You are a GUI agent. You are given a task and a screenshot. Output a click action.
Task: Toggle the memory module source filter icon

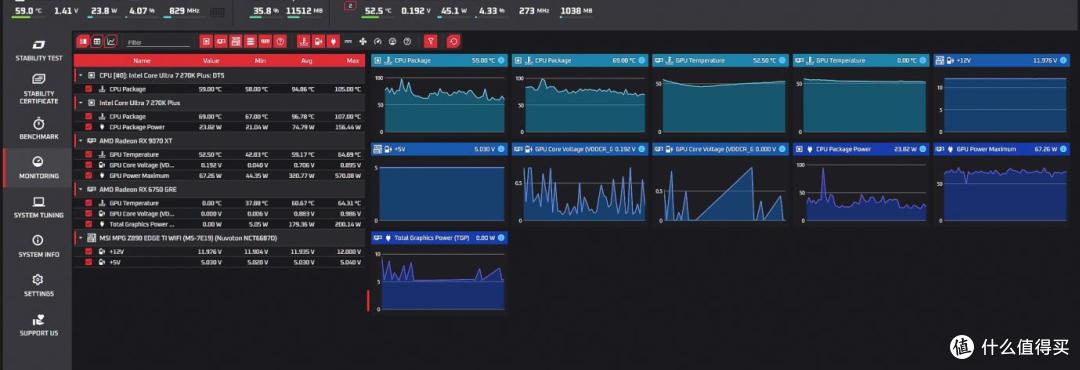click(265, 41)
